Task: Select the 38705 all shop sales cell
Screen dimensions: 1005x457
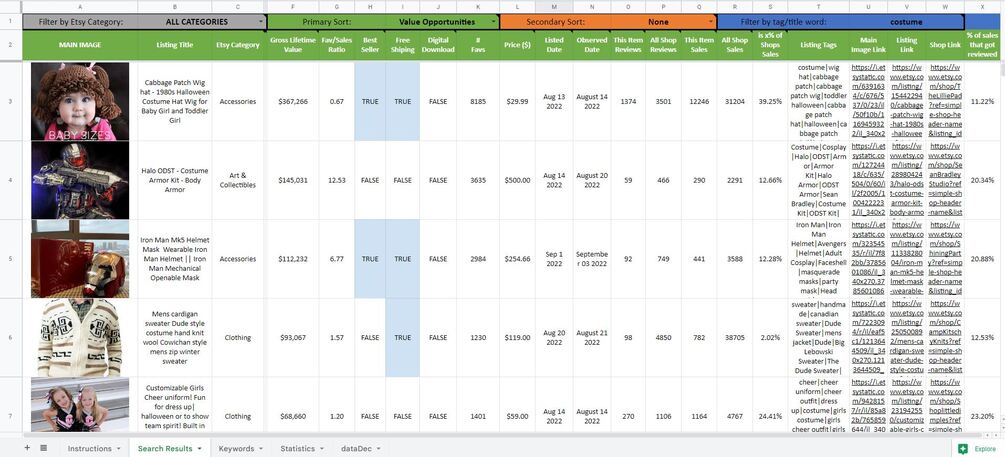Action: pos(735,338)
